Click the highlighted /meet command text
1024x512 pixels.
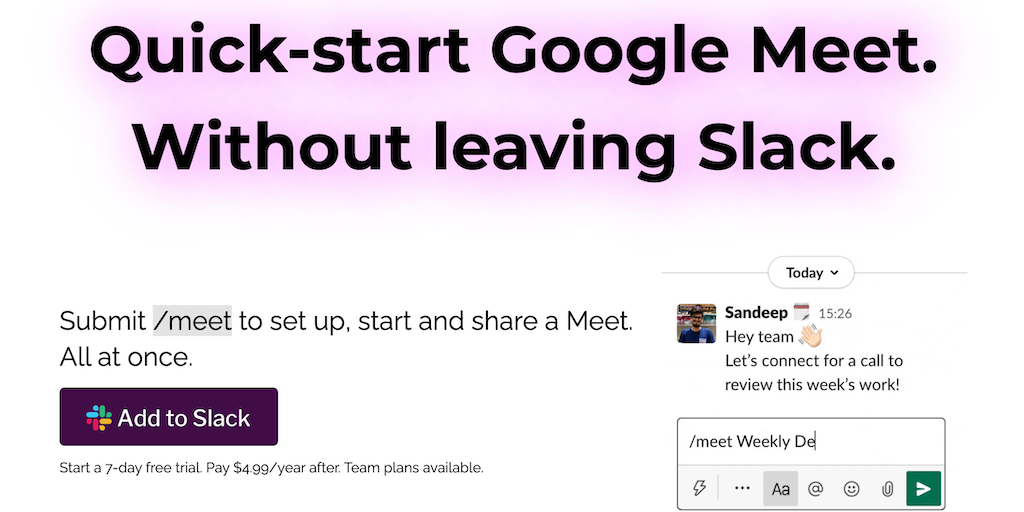(x=192, y=321)
